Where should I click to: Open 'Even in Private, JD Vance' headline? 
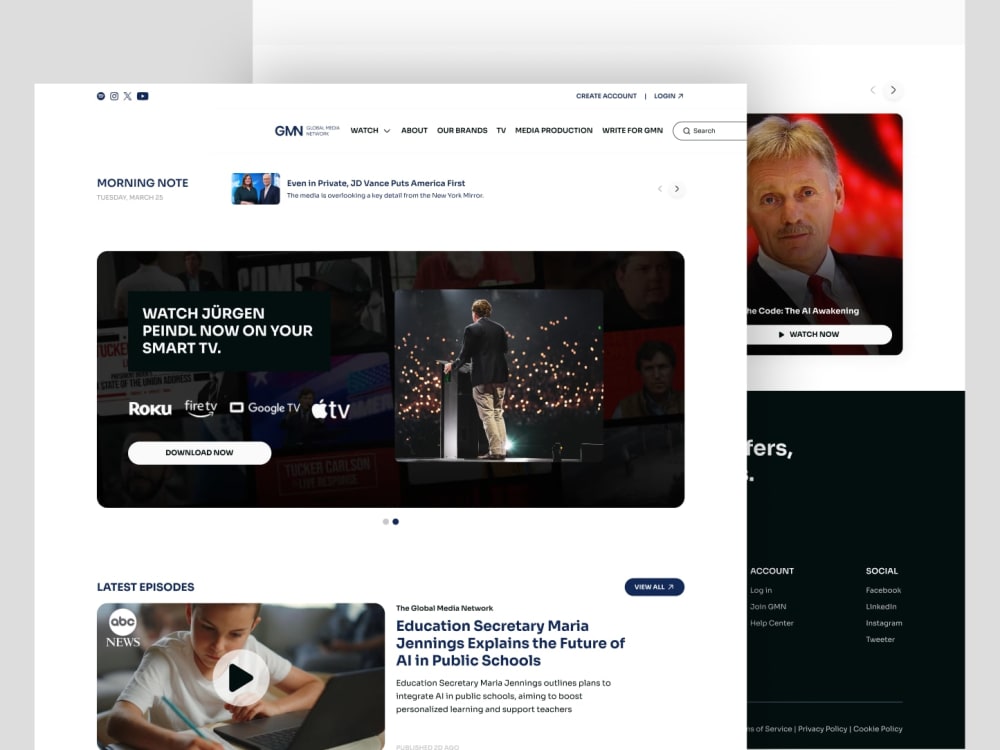pos(376,183)
